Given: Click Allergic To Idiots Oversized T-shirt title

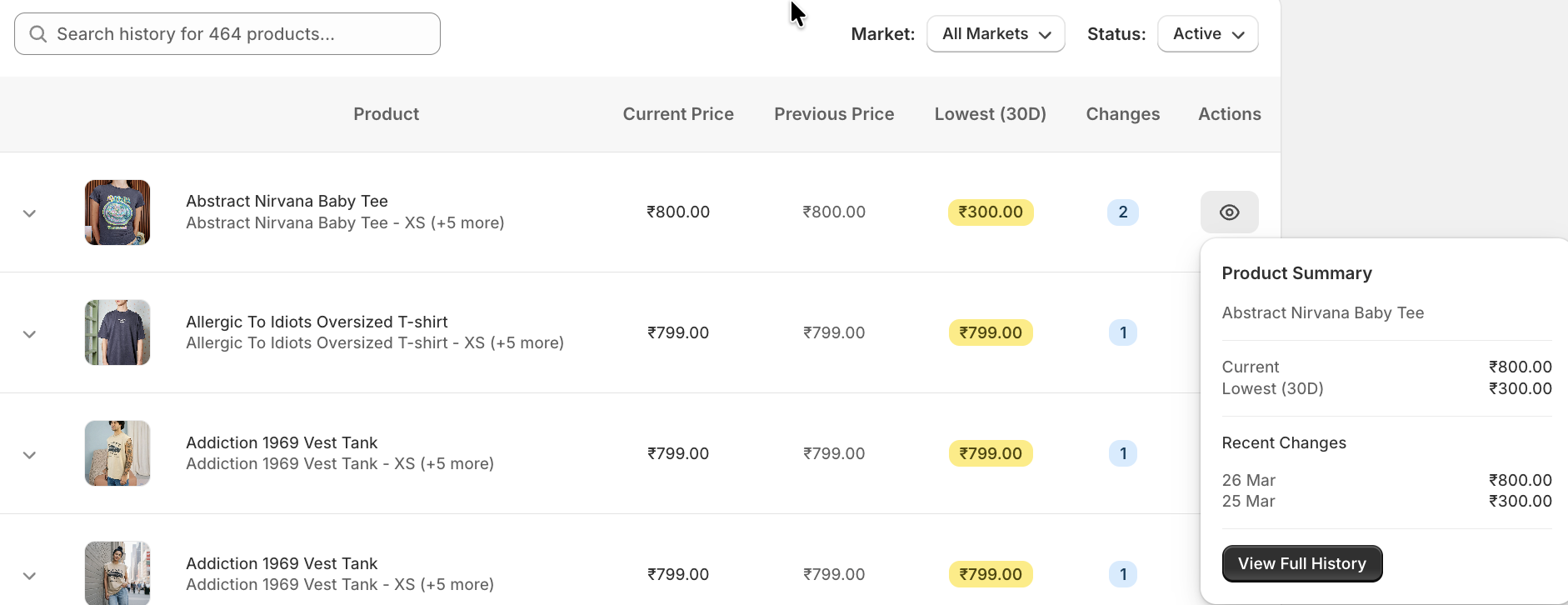Looking at the screenshot, I should (x=317, y=322).
